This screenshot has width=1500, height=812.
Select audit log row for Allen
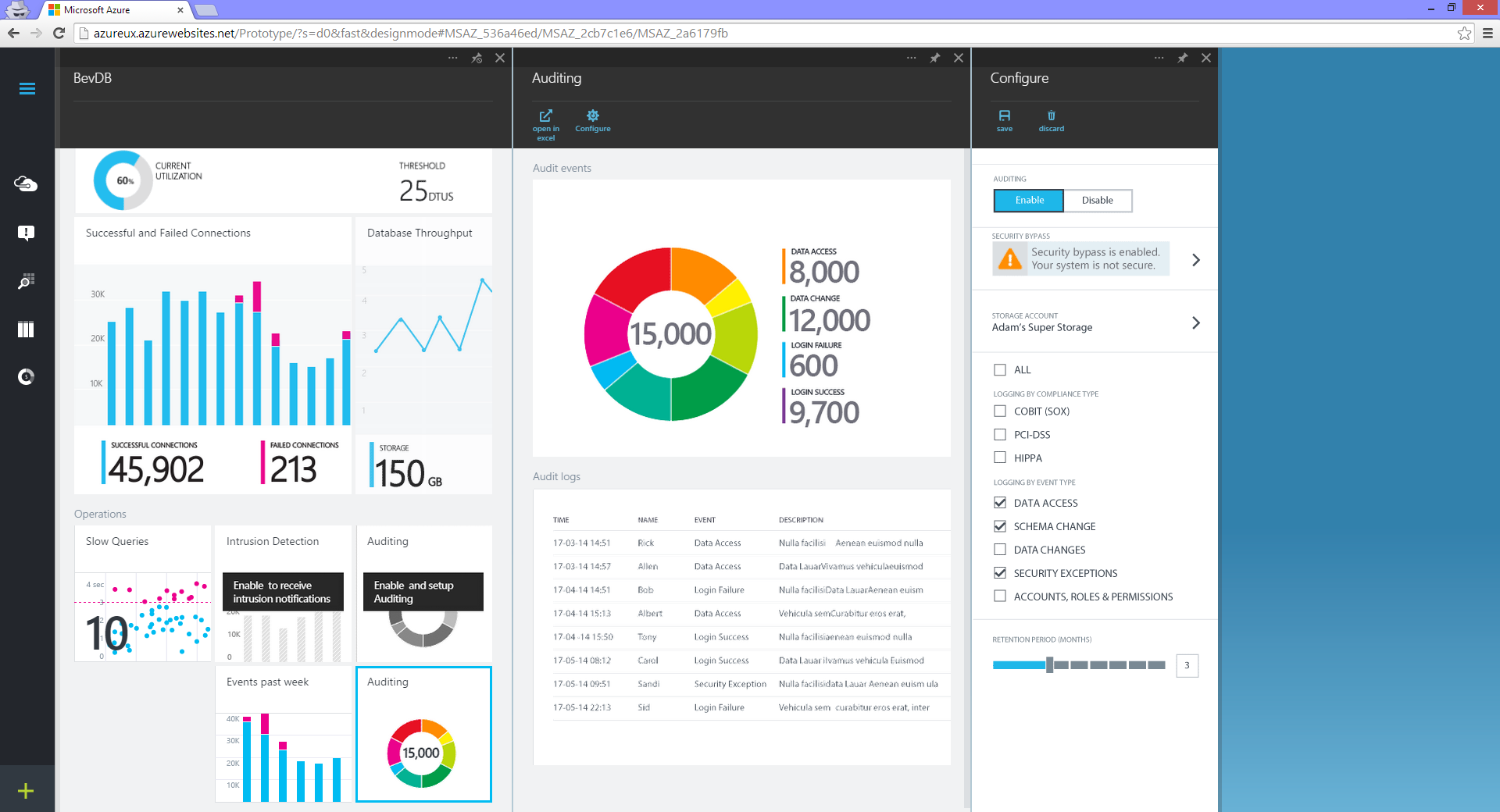pyautogui.click(x=751, y=566)
